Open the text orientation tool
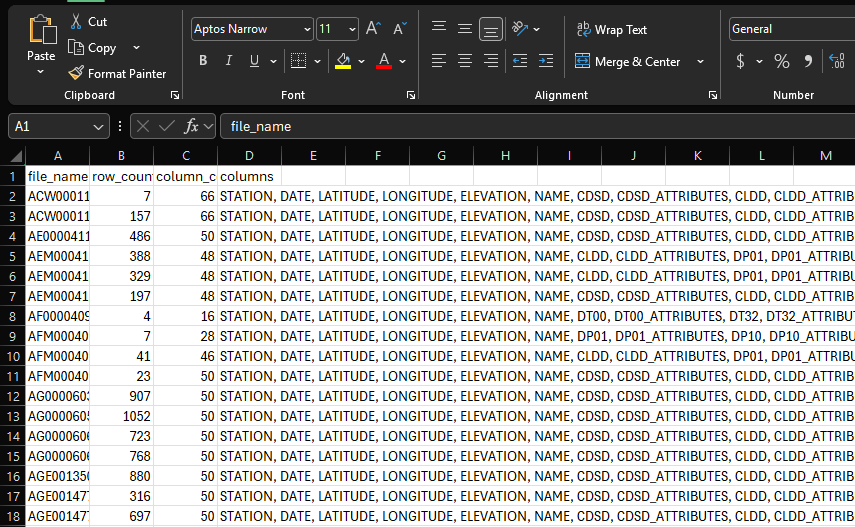This screenshot has height=527, width=855. click(520, 28)
